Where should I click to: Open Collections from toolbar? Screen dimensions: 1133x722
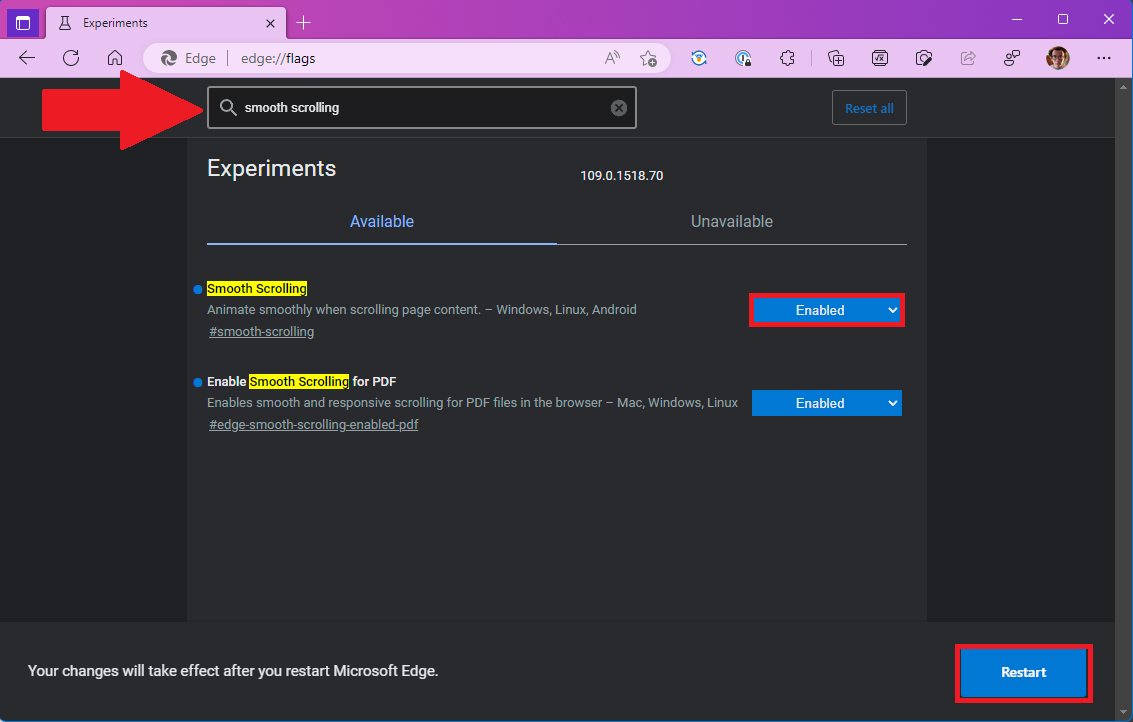tap(836, 59)
